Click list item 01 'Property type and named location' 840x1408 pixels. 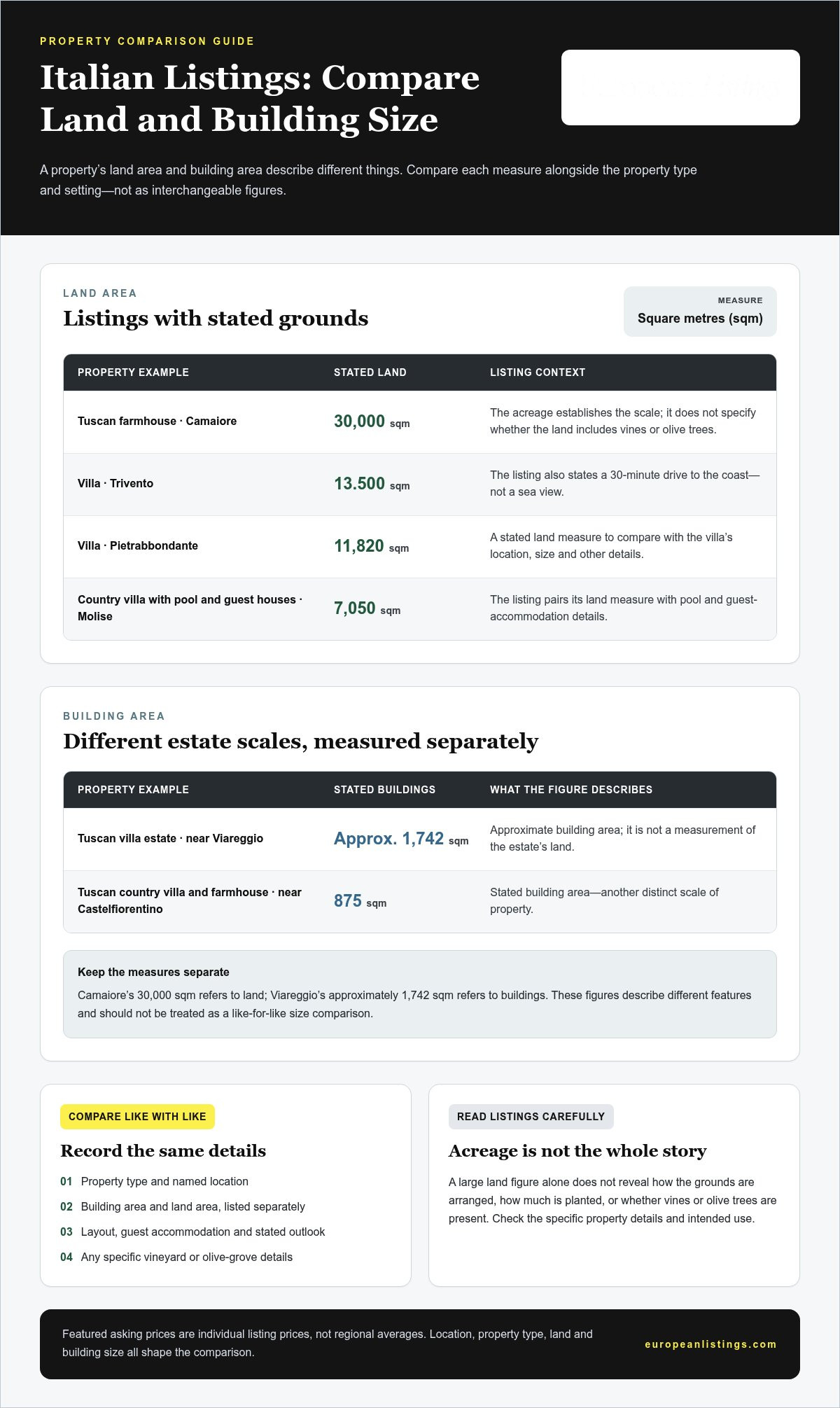(154, 1181)
